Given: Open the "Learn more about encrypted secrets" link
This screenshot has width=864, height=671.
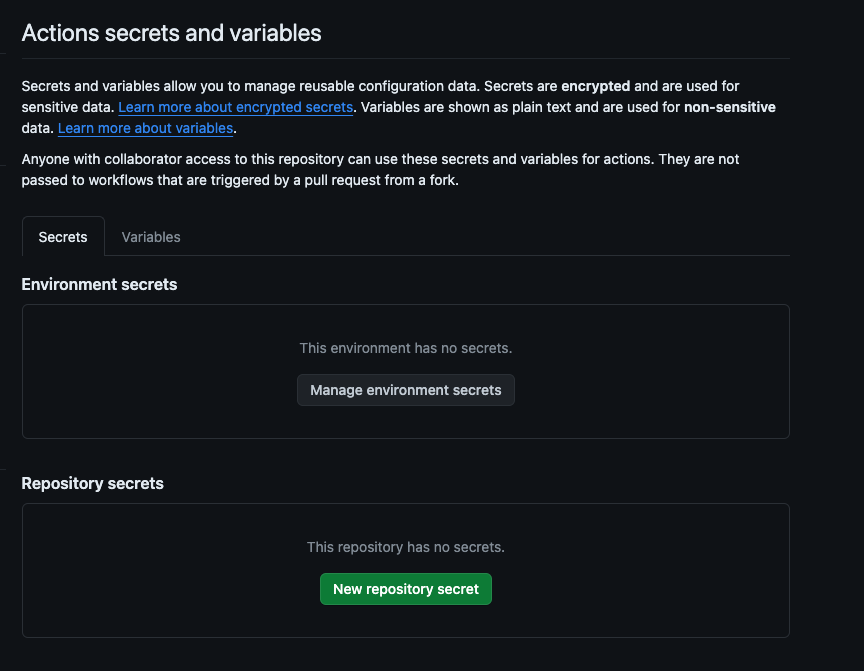Looking at the screenshot, I should pos(235,107).
